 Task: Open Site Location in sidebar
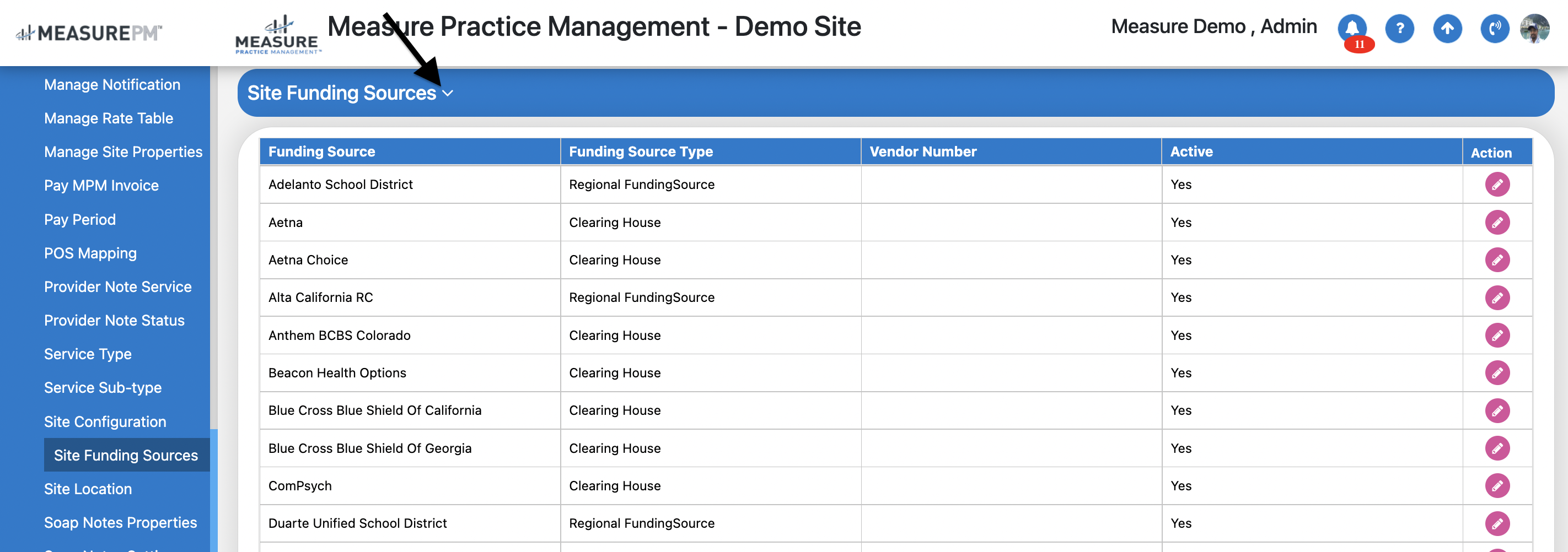point(88,489)
